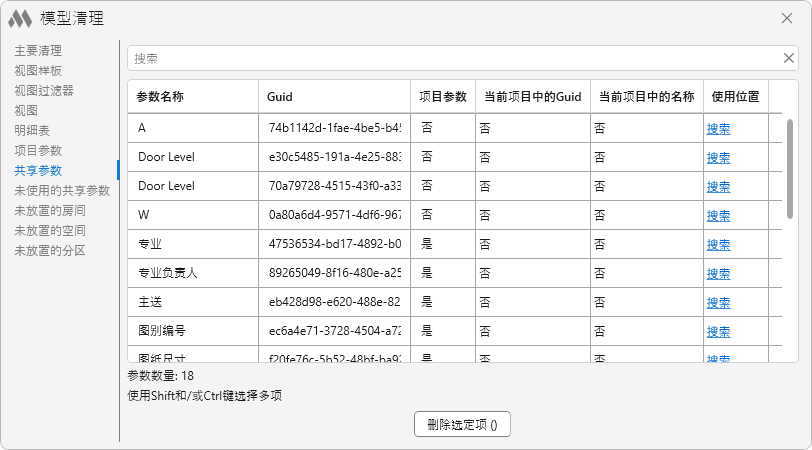
Task: Open 未放置的房间 section
Action: coord(50,210)
